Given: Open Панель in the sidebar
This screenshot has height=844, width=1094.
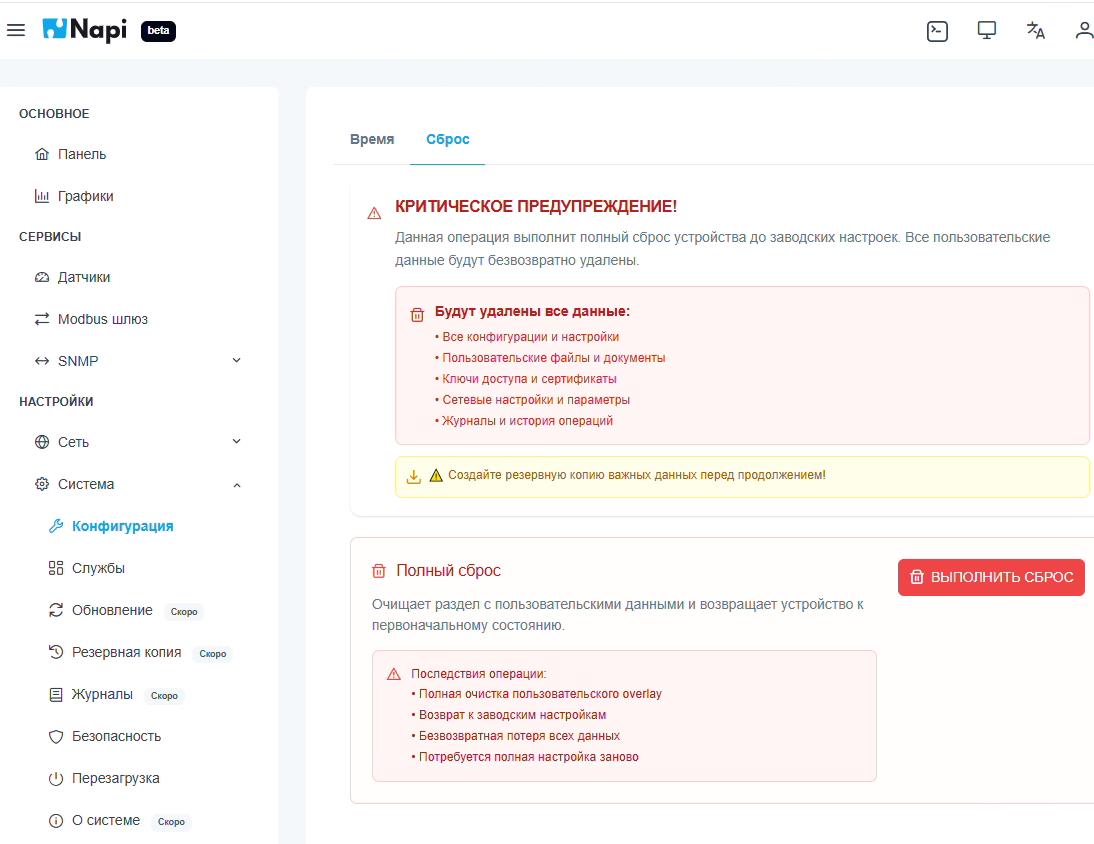Looking at the screenshot, I should pyautogui.click(x=81, y=154).
